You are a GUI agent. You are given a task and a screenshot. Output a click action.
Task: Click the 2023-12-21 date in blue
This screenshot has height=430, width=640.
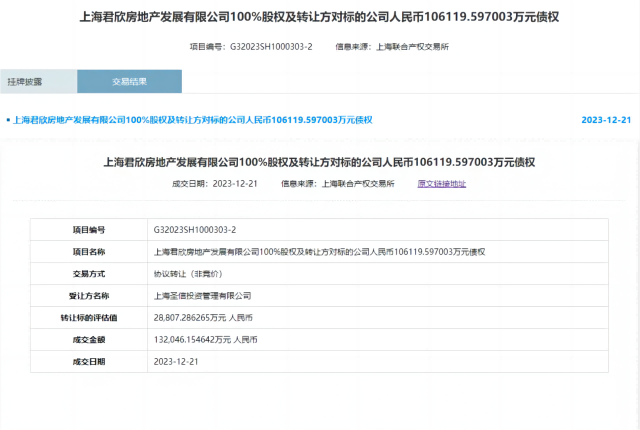coord(606,120)
